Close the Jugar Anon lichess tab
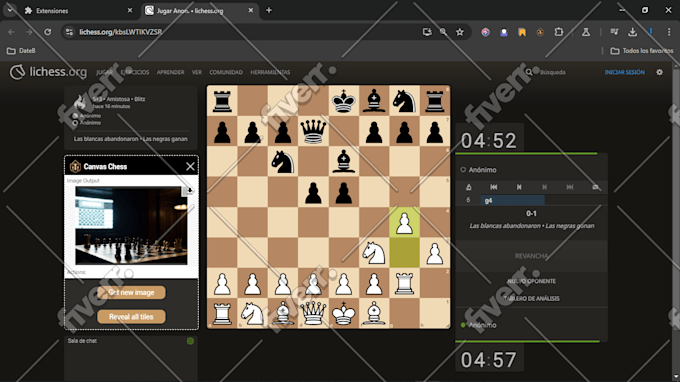This screenshot has width=680, height=382. 251,10
